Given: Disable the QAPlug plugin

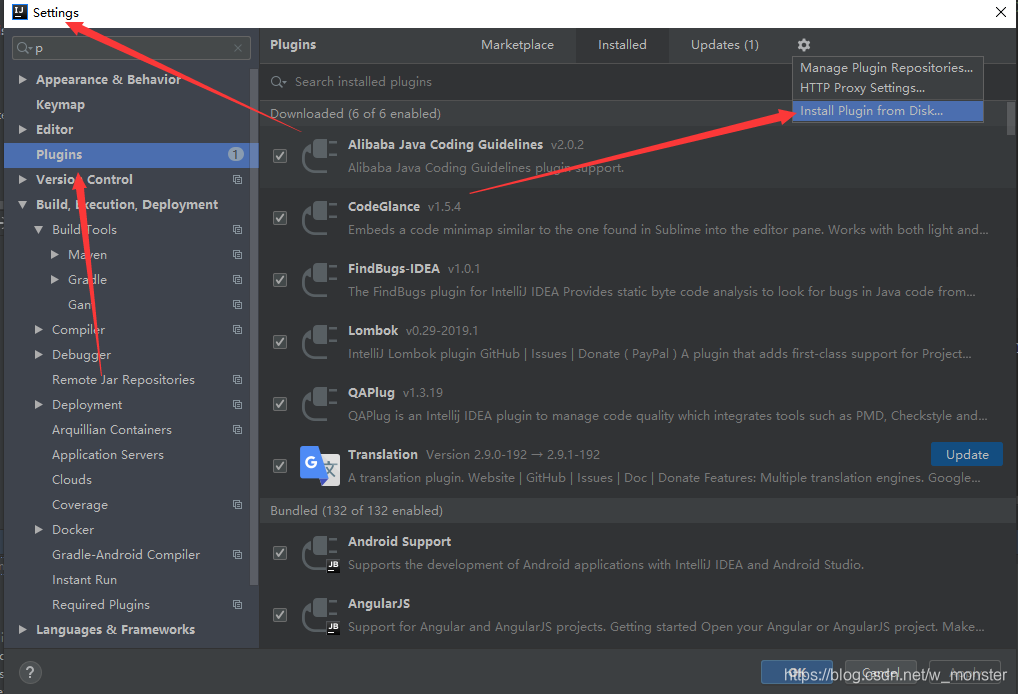Looking at the screenshot, I should pos(280,404).
